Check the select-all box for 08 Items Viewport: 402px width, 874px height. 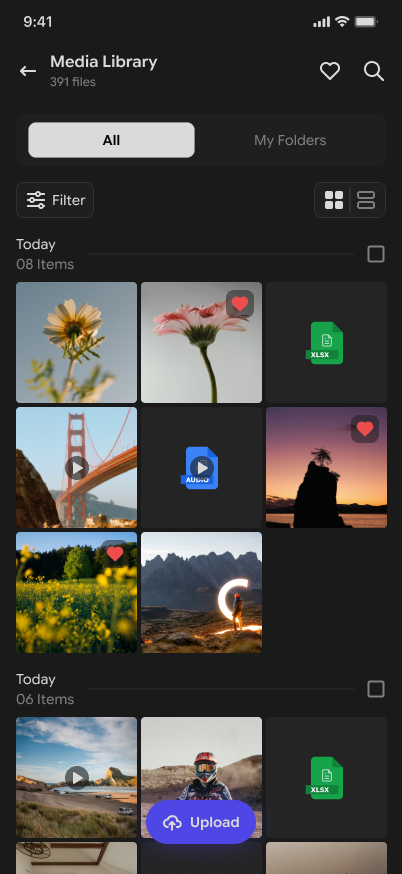click(x=376, y=254)
